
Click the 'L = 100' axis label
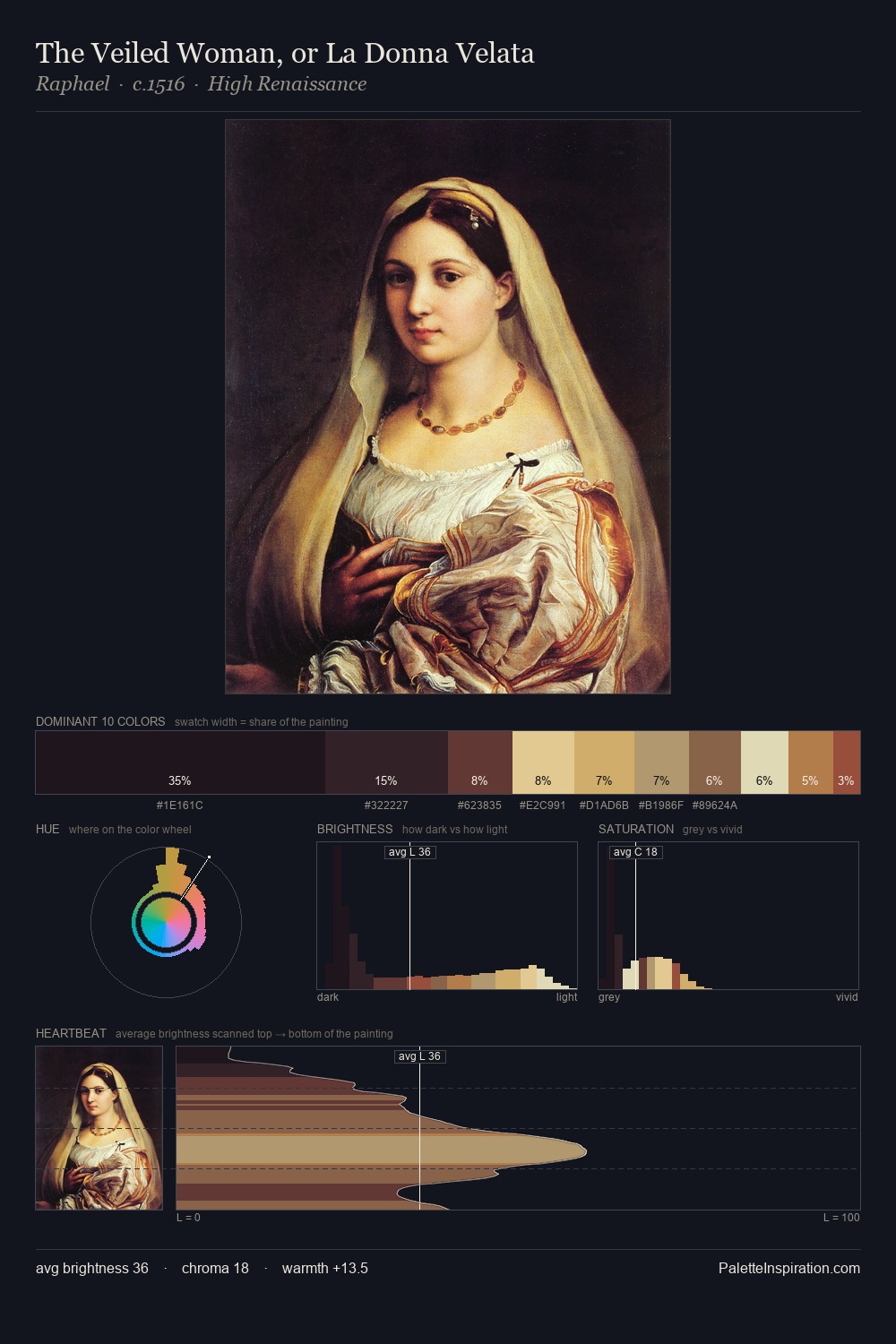tap(841, 1218)
